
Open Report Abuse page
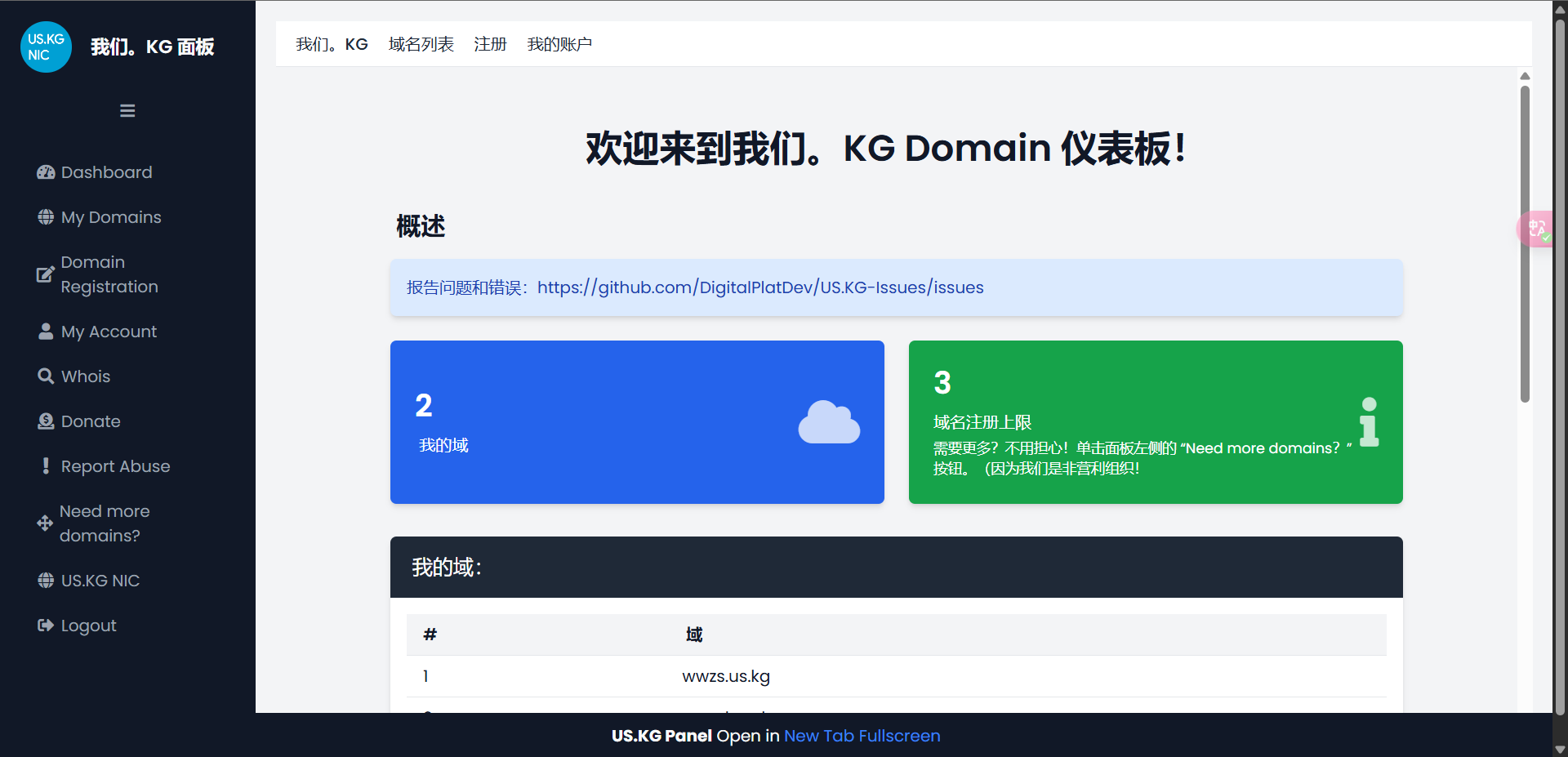[x=115, y=466]
